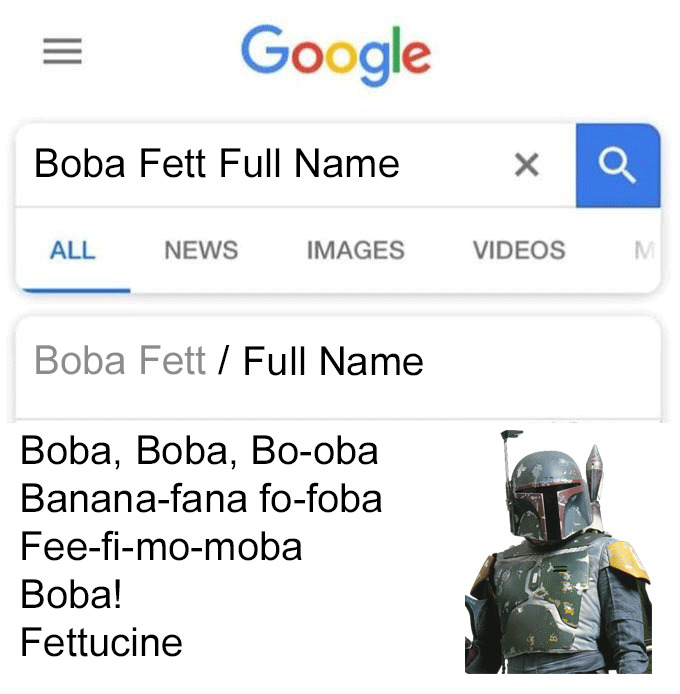The image size is (680, 694).
Task: Go to the VIDEOS tab
Action: tap(519, 250)
